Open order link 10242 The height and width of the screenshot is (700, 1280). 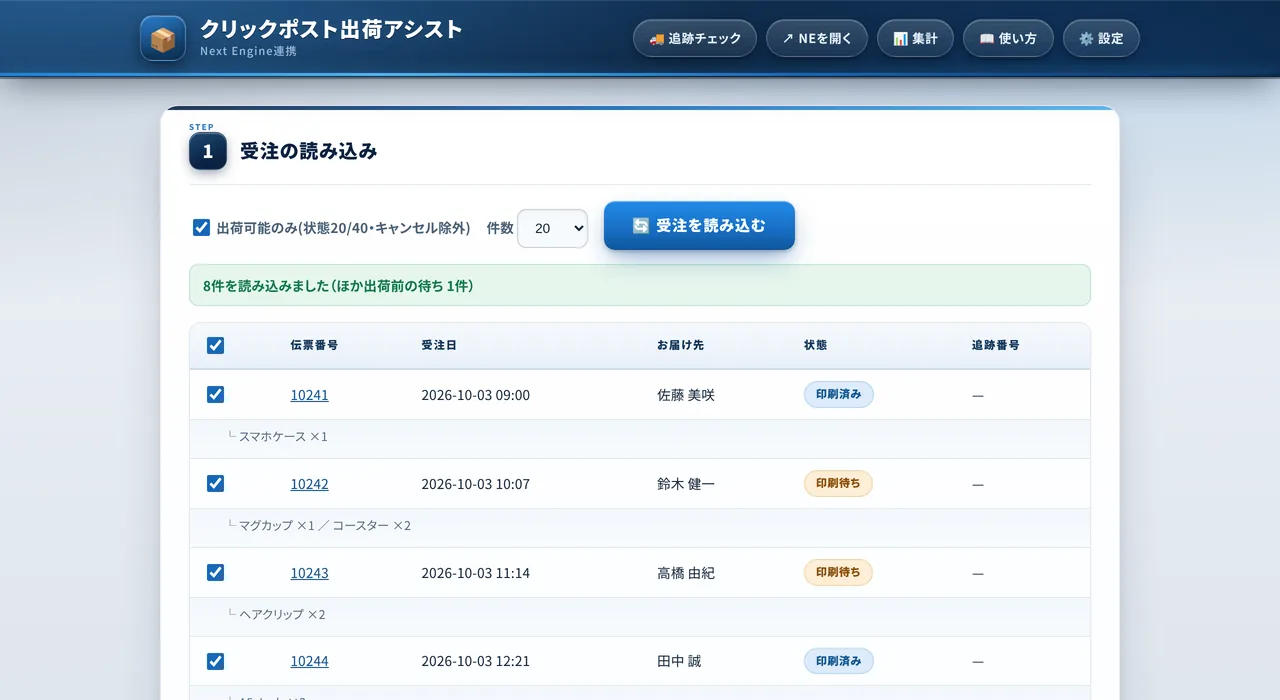309,484
